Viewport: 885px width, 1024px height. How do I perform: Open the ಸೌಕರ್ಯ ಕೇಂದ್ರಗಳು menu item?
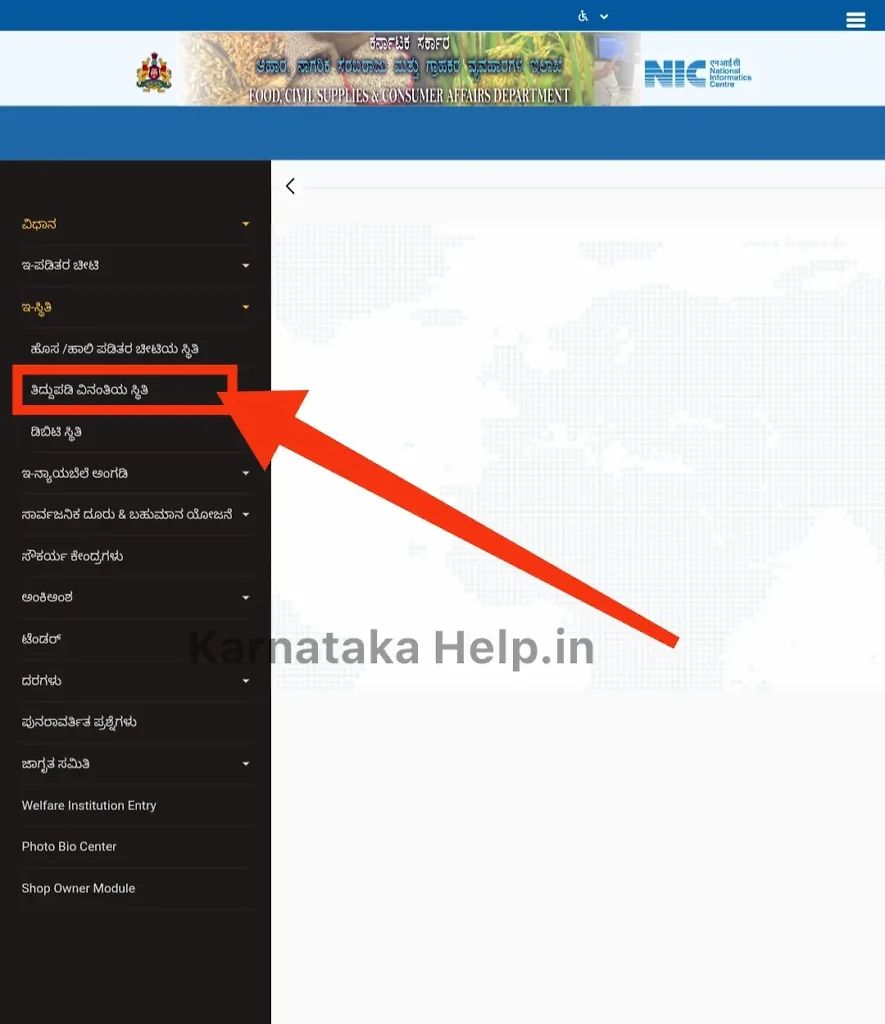72,556
